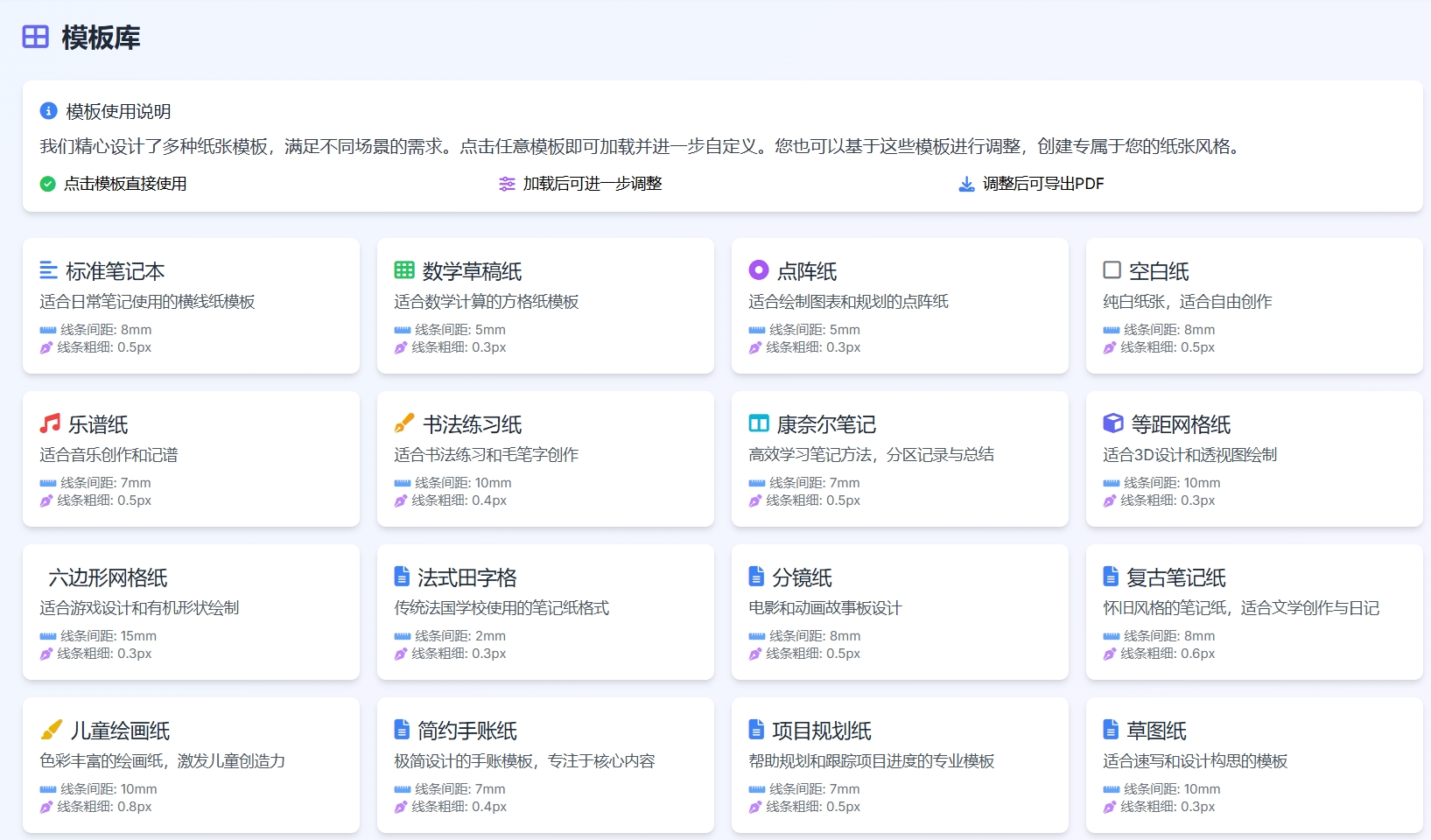Screen dimensions: 1431x840
Task: Click the columns icon for 康奈尔笔记
Action: 758,423
